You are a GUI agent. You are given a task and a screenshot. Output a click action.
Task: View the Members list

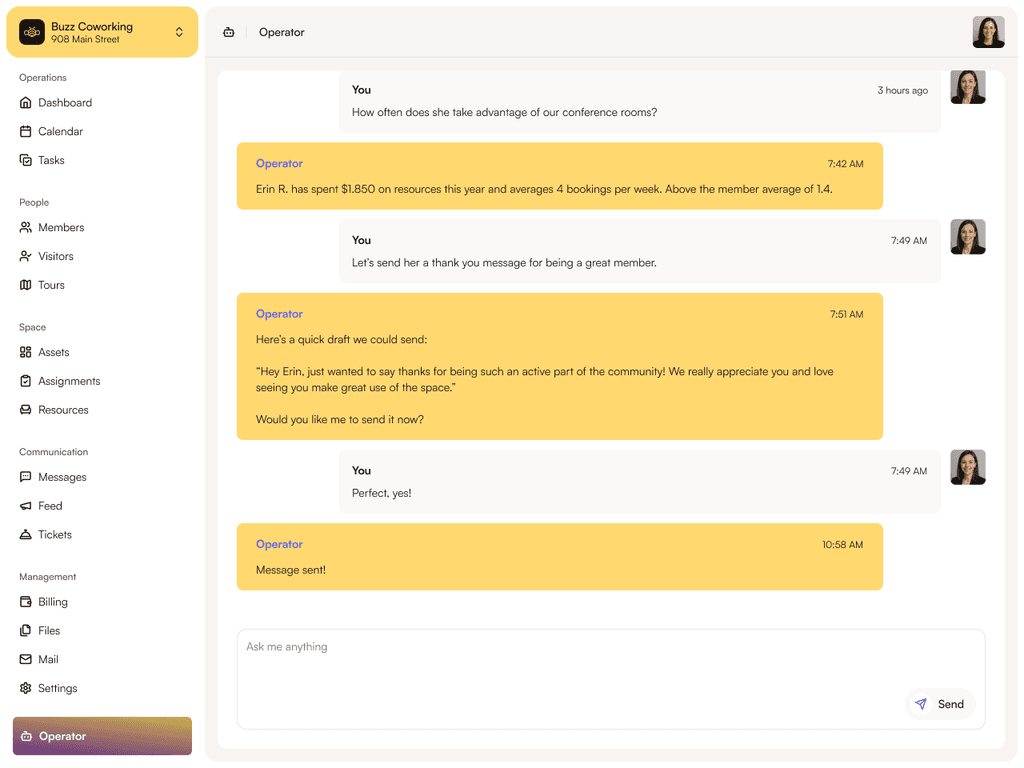click(x=62, y=227)
